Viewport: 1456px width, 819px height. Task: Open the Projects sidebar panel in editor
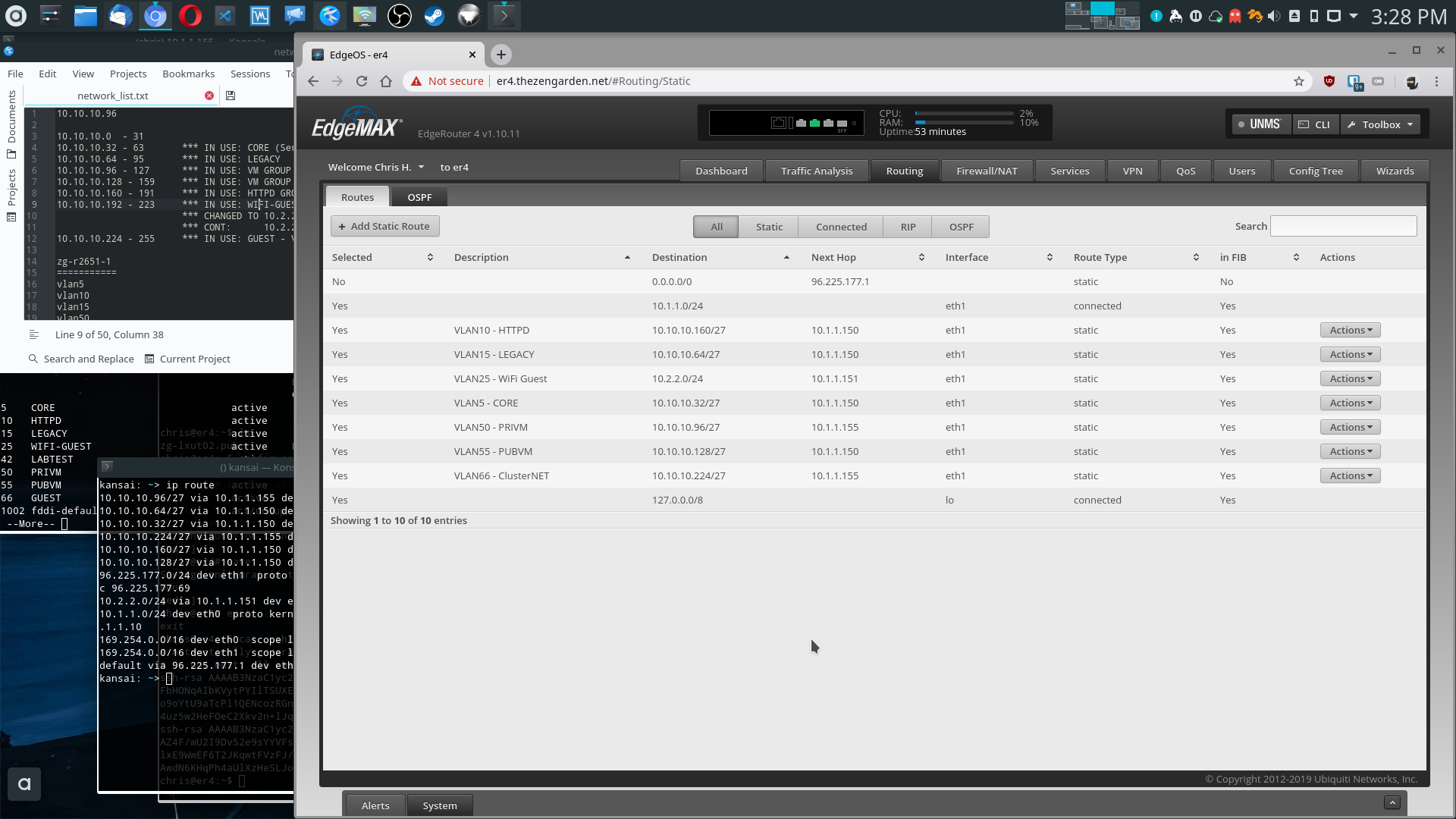pos(11,194)
